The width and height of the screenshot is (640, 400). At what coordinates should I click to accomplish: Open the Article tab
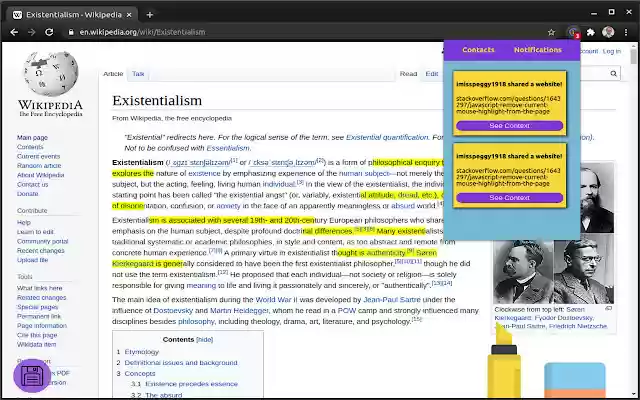coord(113,74)
